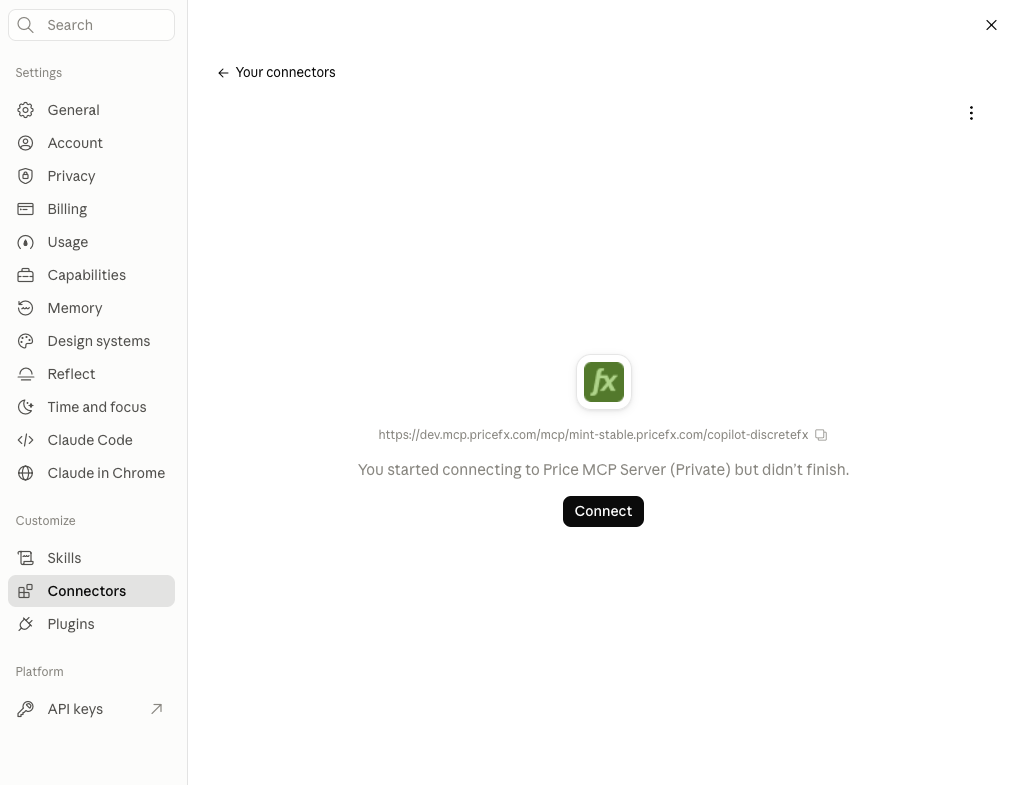
Task: Click the API keys key icon
Action: pos(25,709)
